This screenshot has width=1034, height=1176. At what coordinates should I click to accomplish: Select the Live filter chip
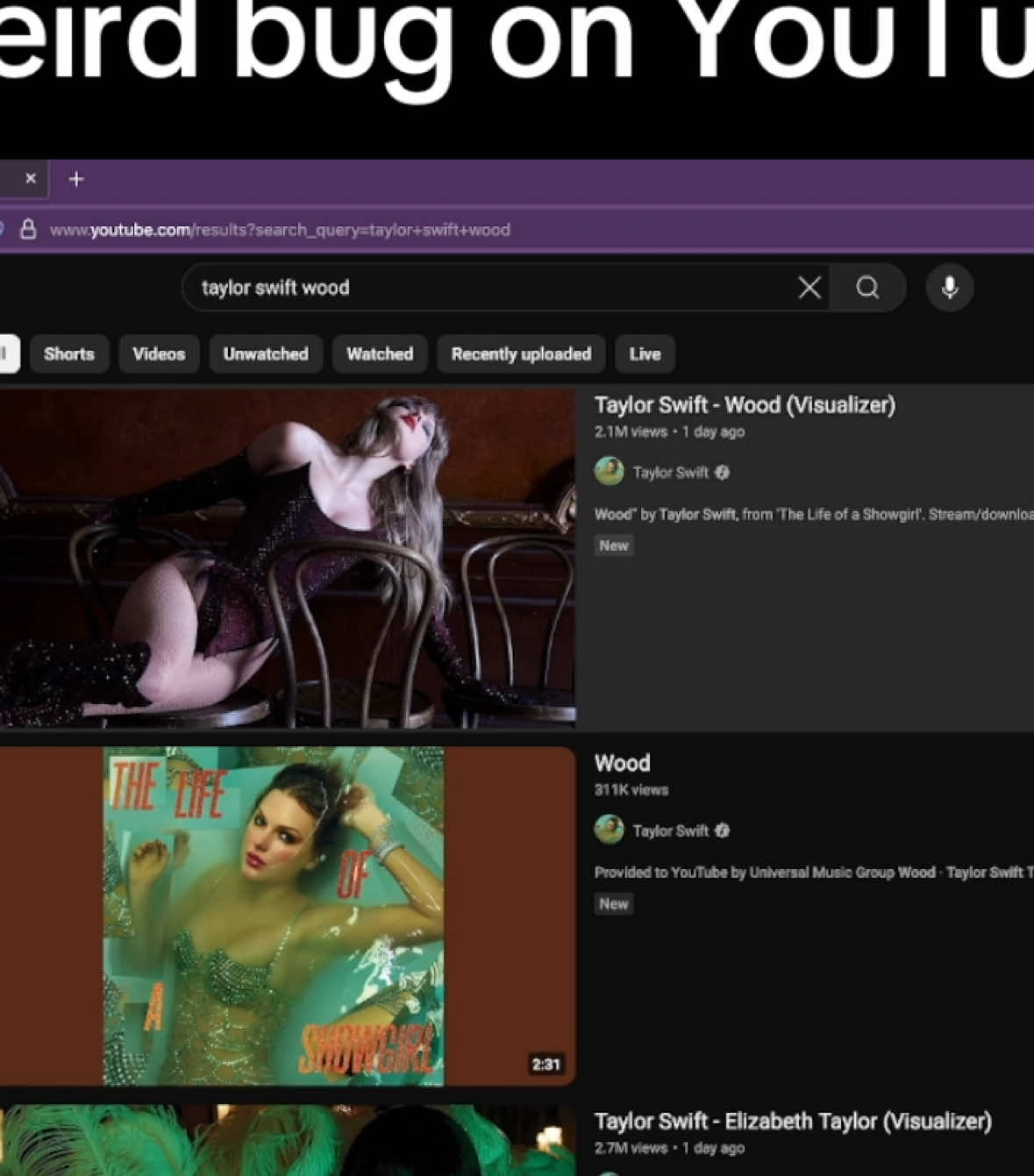645,354
